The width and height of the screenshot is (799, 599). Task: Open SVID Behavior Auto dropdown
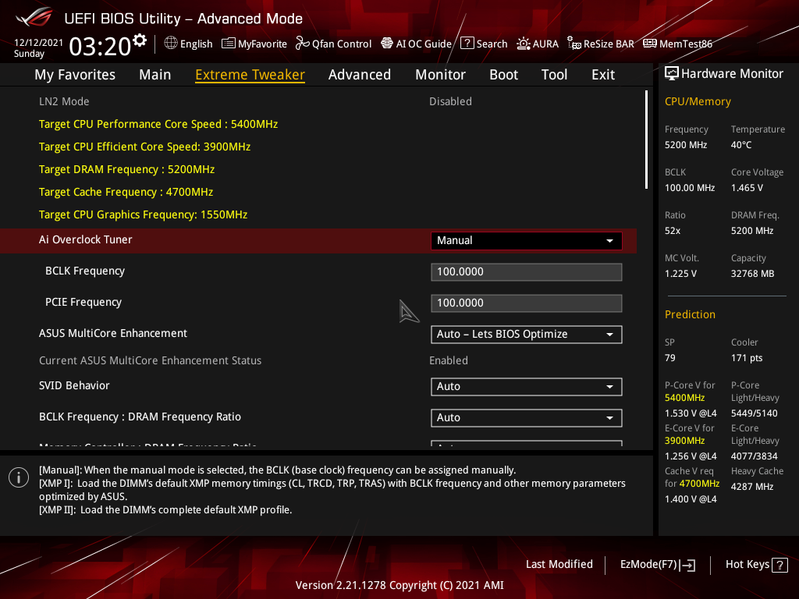526,386
